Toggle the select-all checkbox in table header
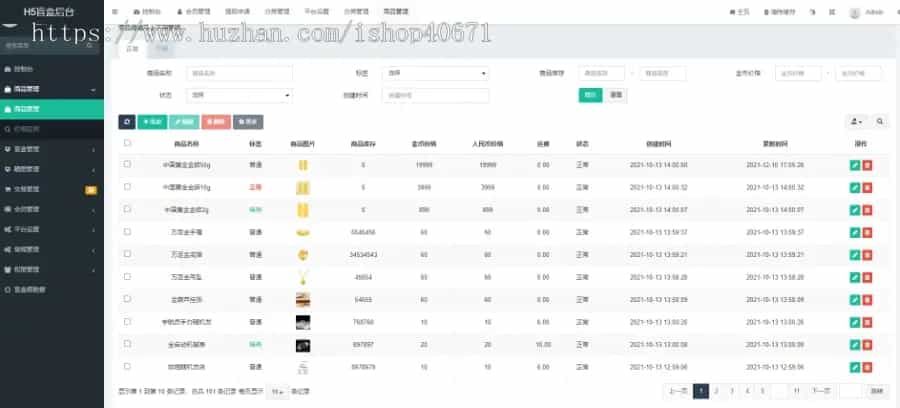The width and height of the screenshot is (900, 408). coord(127,143)
